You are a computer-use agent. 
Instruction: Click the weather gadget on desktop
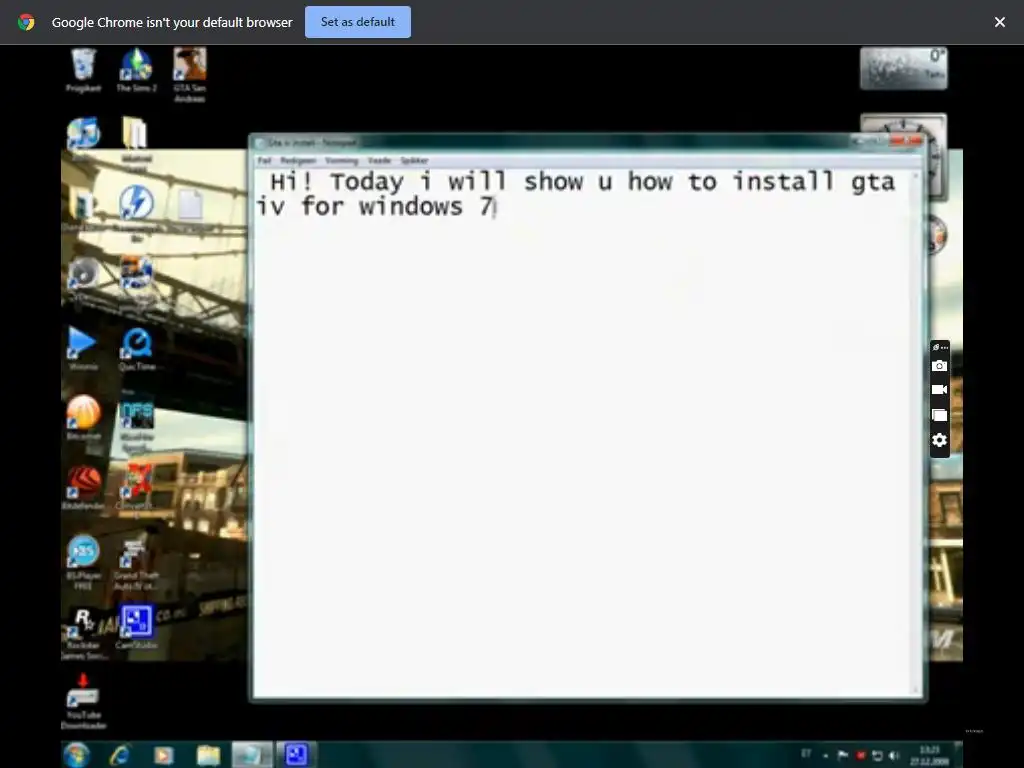click(903, 68)
